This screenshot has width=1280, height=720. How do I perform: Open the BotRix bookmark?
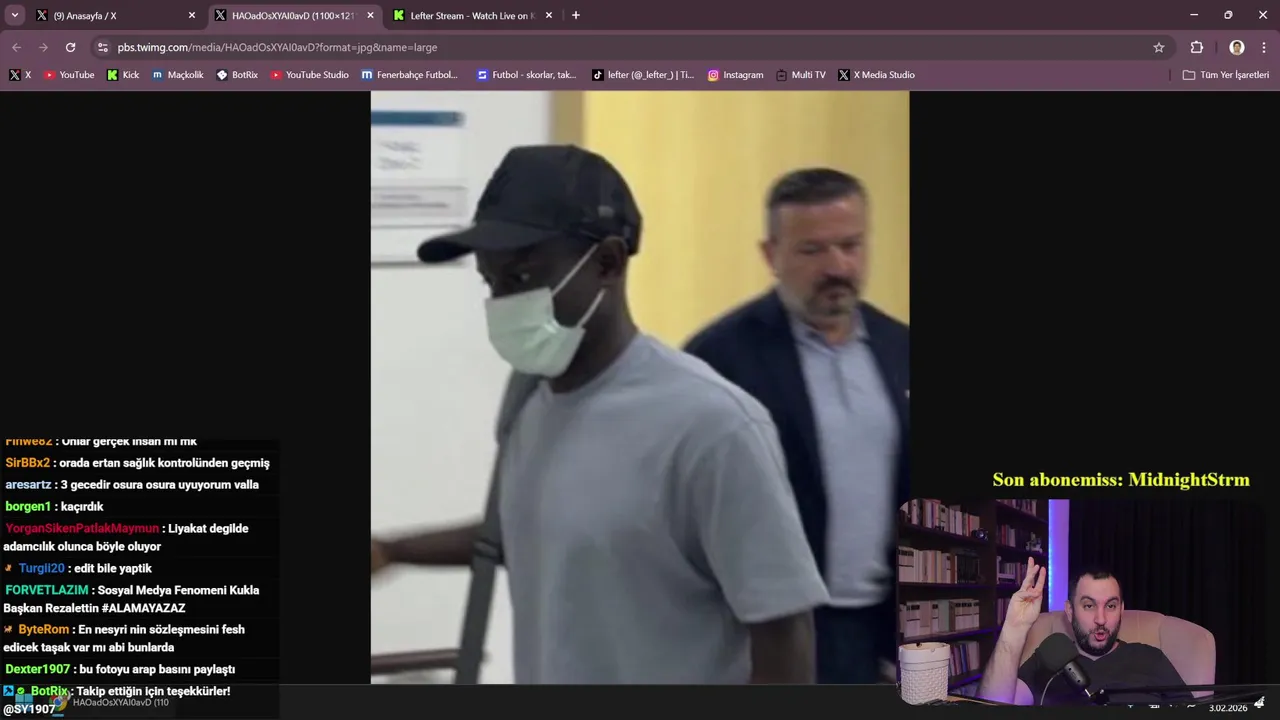[237, 75]
